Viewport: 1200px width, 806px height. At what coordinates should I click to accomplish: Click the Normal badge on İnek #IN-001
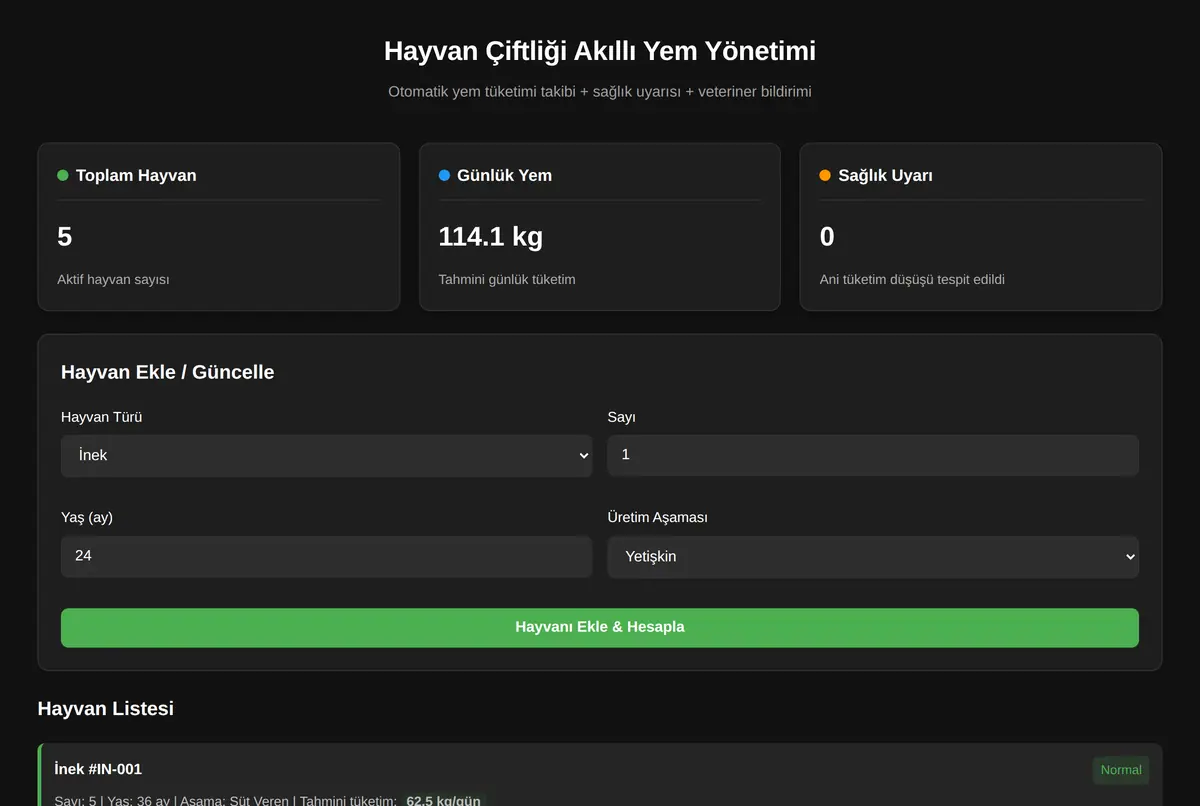[x=1121, y=770]
